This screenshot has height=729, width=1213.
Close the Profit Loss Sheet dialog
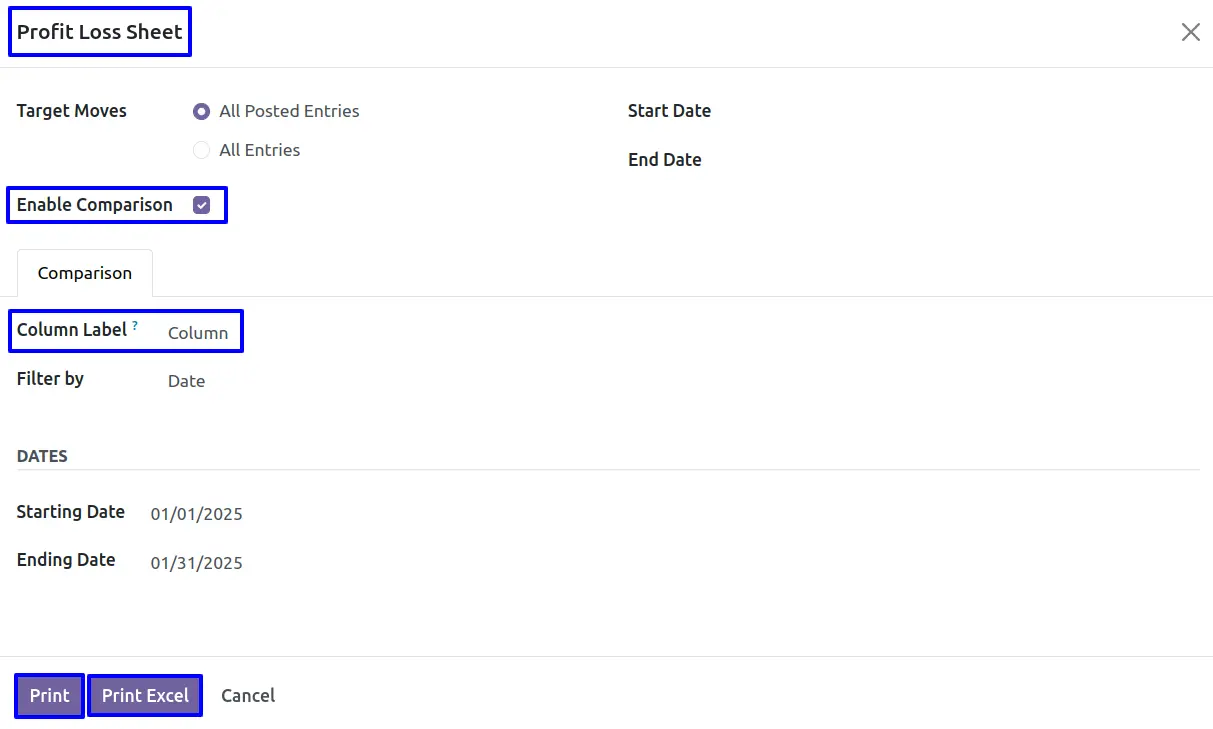[x=1190, y=32]
